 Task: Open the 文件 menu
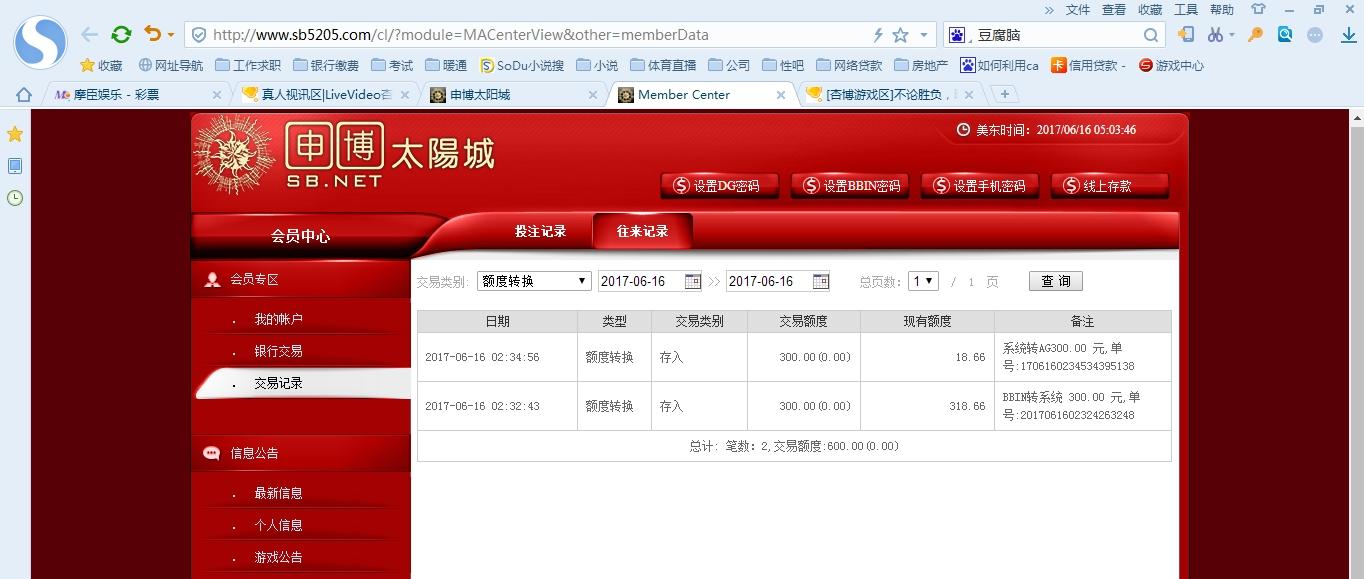click(1078, 9)
